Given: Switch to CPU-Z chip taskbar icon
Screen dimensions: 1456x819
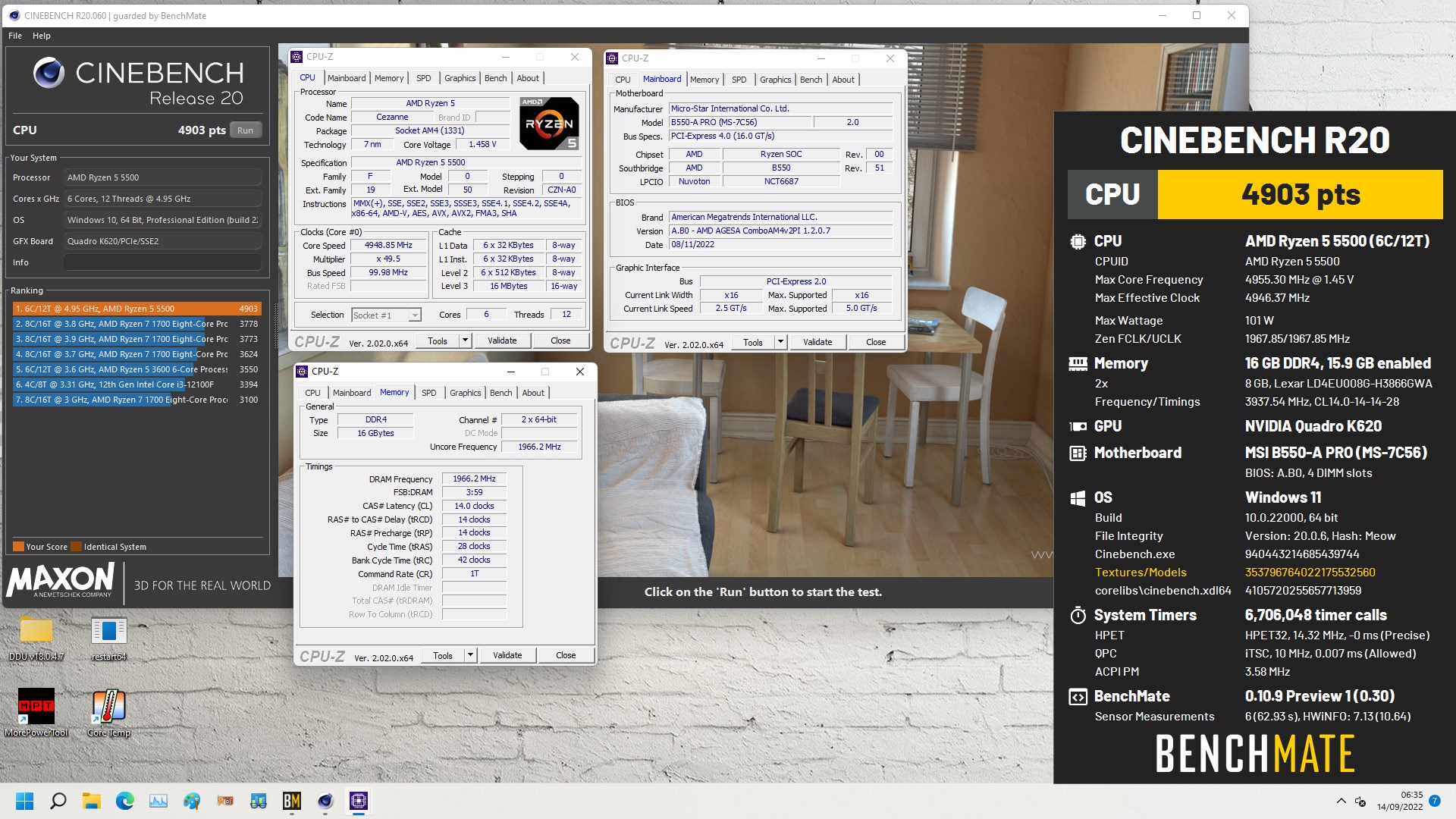Looking at the screenshot, I should tap(359, 801).
